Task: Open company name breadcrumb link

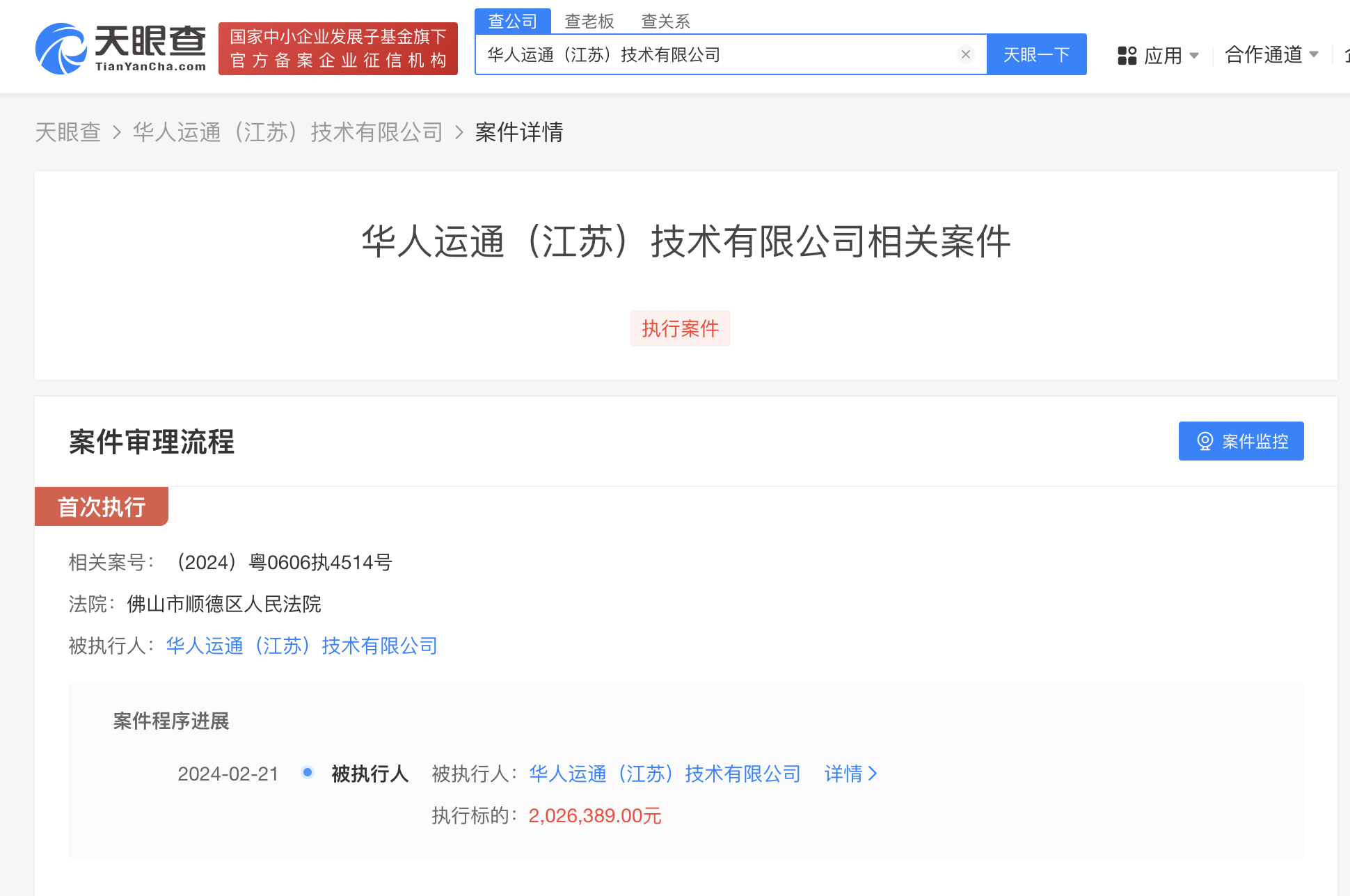Action: click(287, 132)
